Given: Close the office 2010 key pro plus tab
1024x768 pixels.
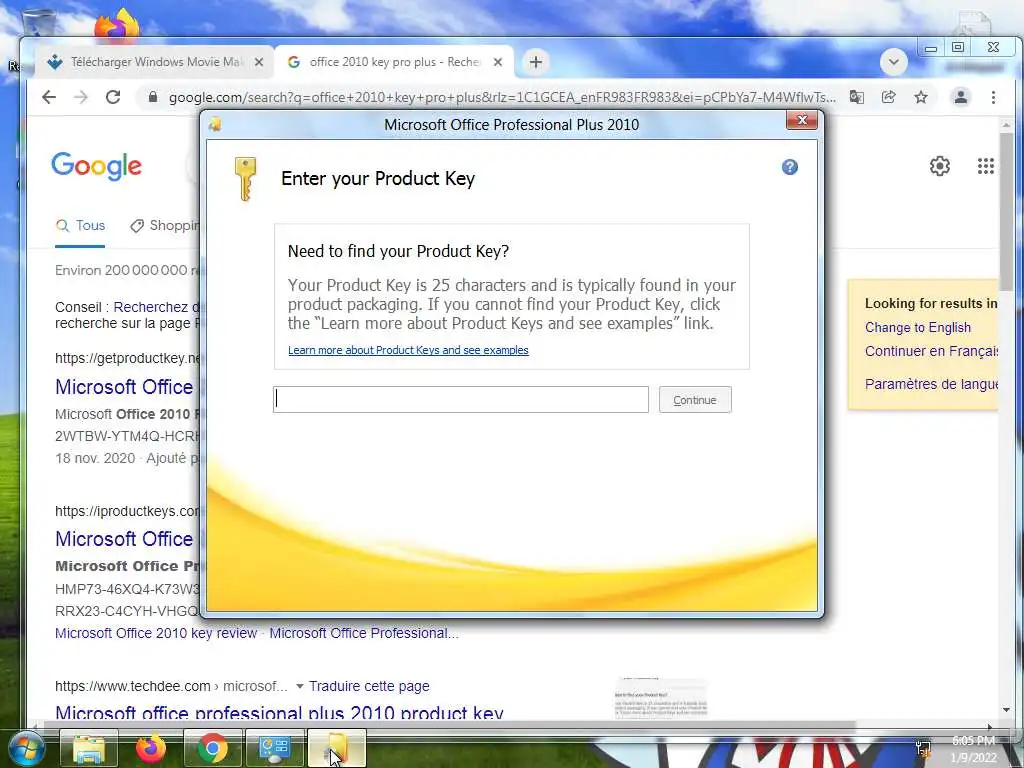Looking at the screenshot, I should [x=498, y=62].
